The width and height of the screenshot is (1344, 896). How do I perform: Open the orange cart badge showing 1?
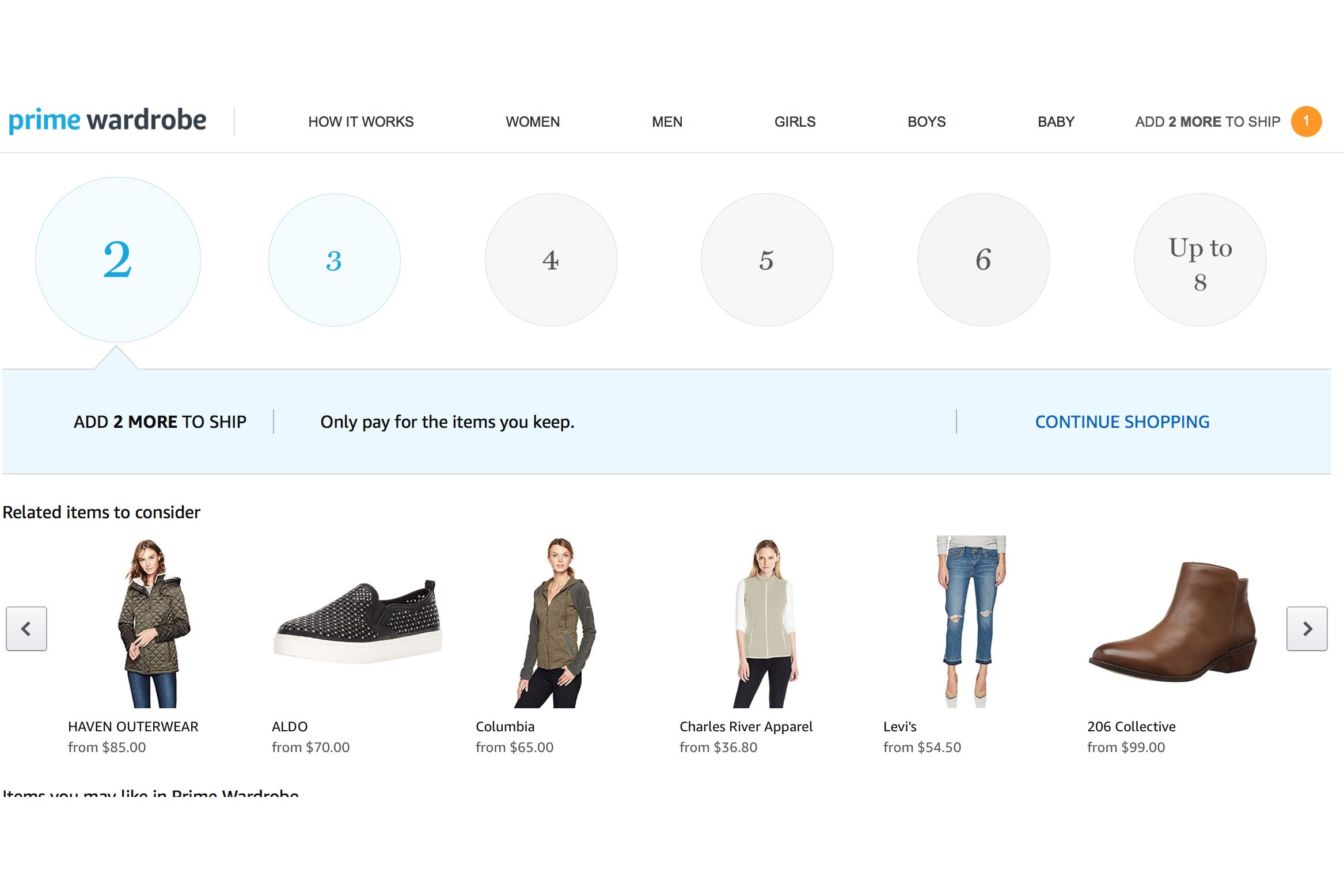(1306, 122)
